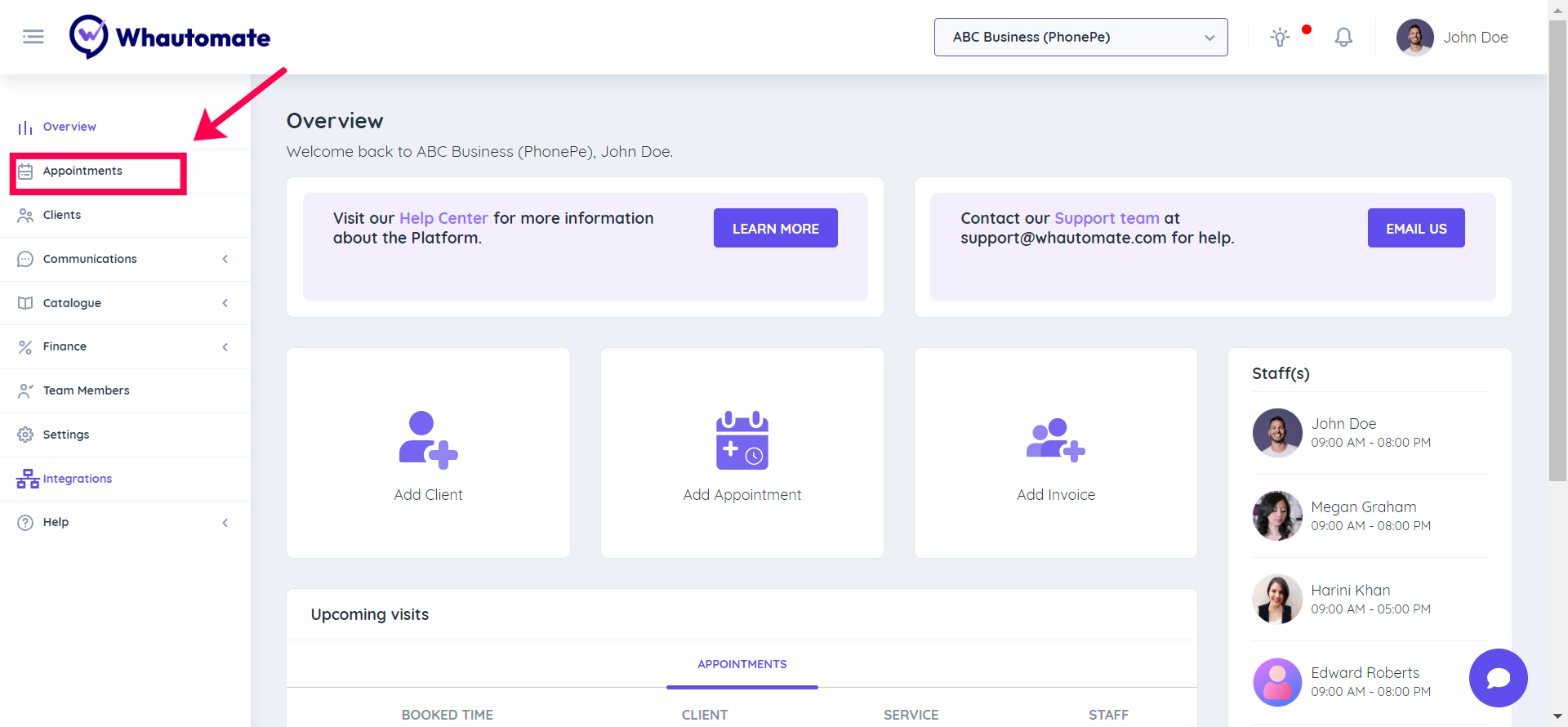Click the Add Client icon
This screenshot has width=1568, height=727.
tap(428, 440)
